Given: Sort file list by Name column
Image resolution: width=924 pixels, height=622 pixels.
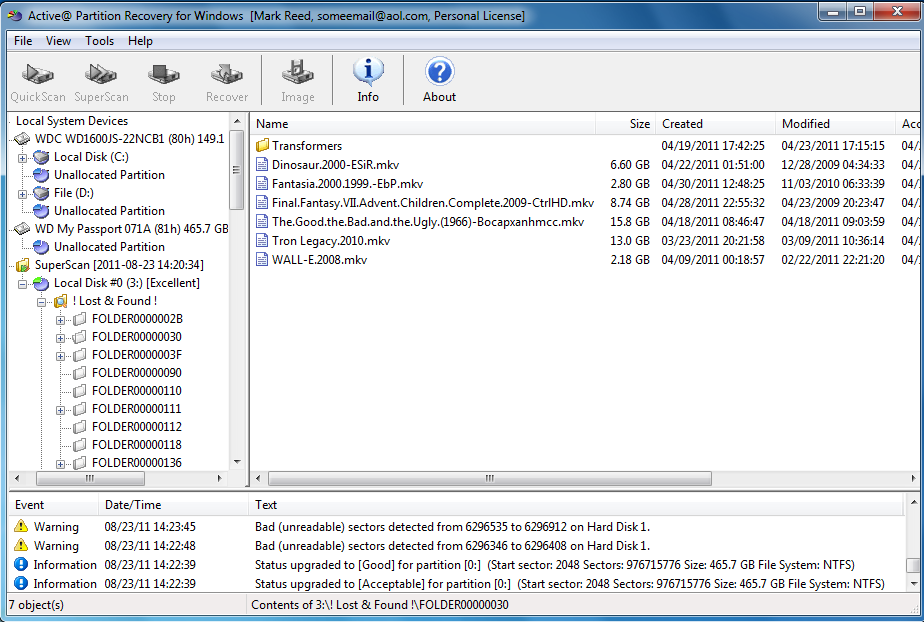Looking at the screenshot, I should click(423, 124).
